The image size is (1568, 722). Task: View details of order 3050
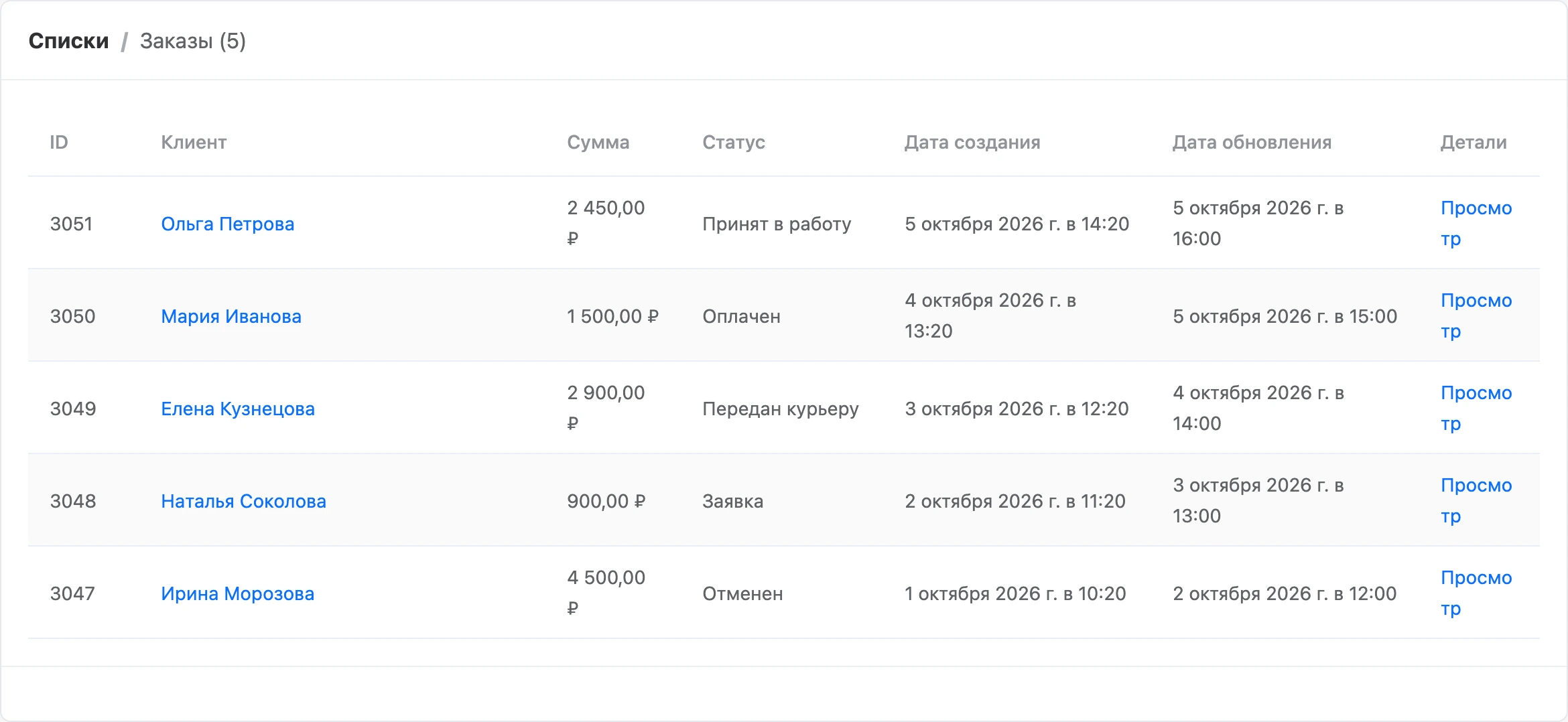[x=1476, y=315]
